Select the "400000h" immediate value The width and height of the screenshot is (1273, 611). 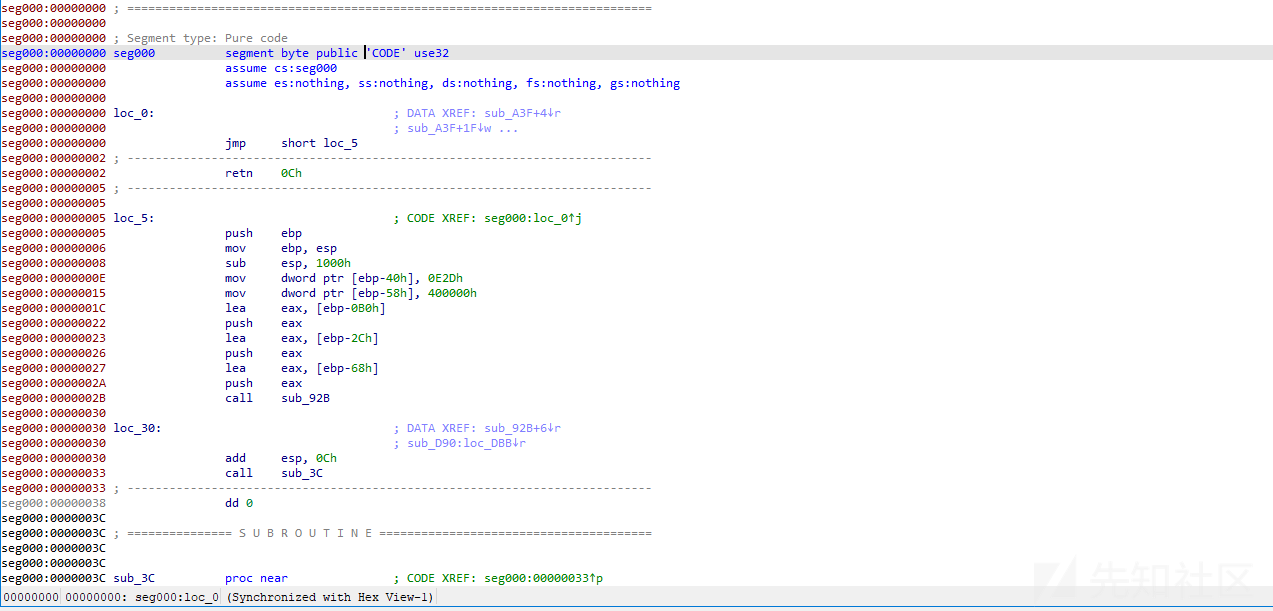tap(452, 293)
